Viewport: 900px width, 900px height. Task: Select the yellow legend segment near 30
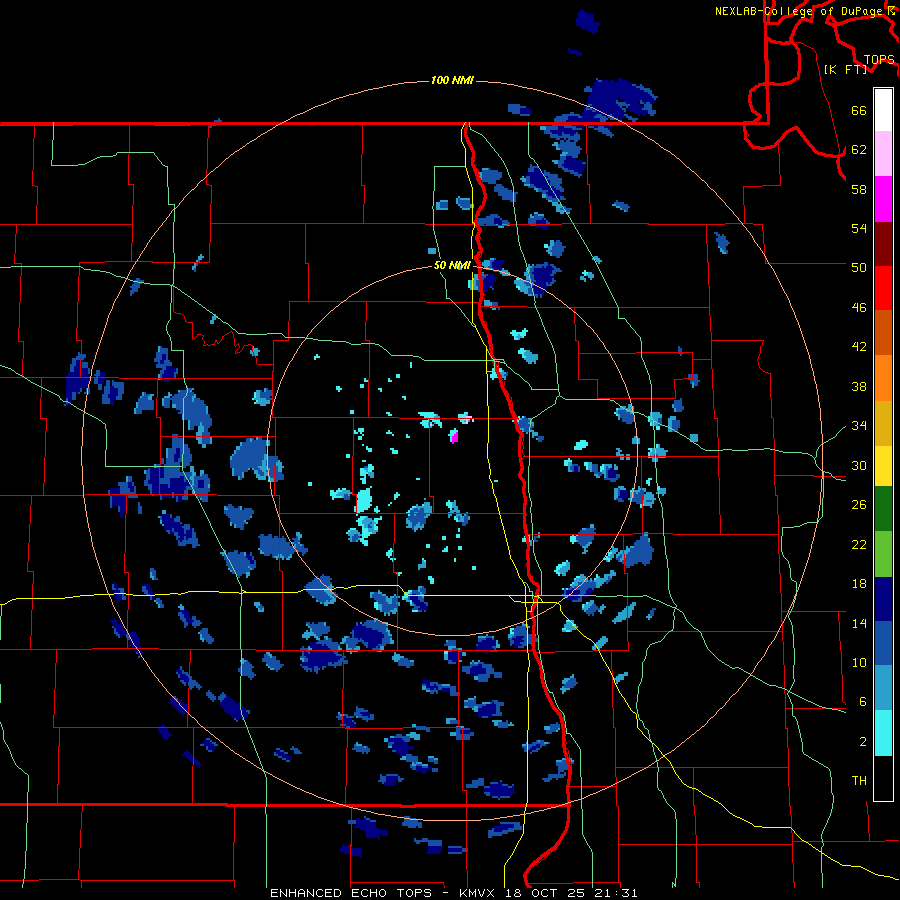pyautogui.click(x=883, y=466)
